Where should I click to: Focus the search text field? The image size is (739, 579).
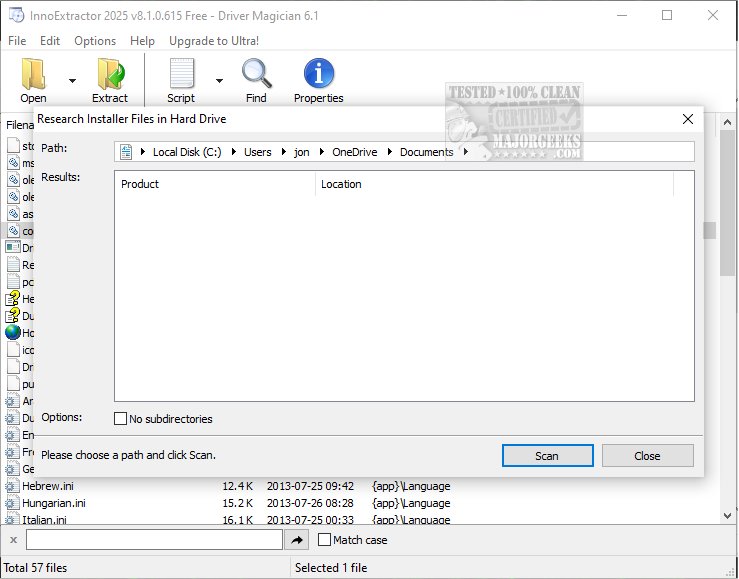click(154, 539)
